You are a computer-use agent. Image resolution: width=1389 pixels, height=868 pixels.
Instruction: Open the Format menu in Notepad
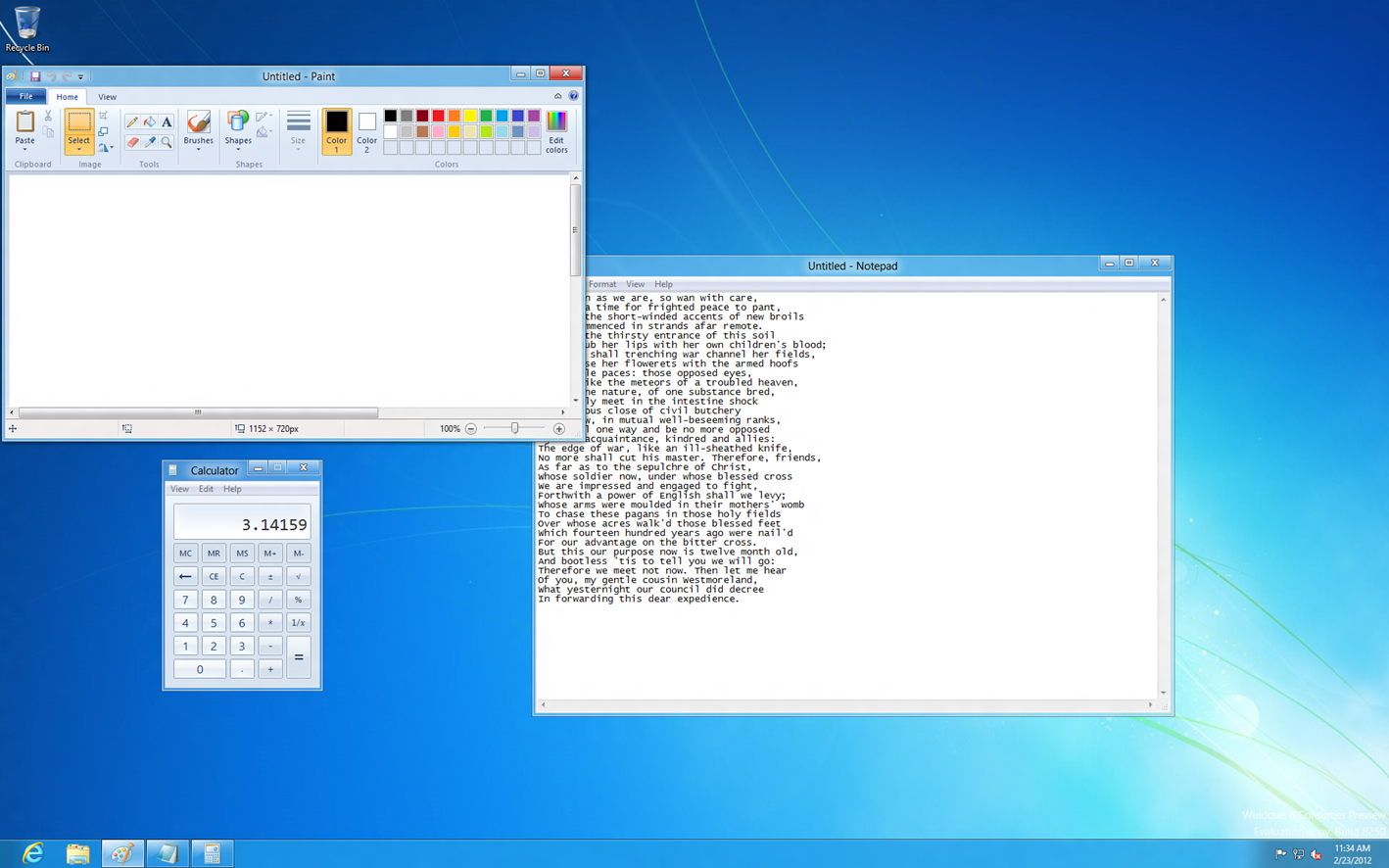coord(601,284)
